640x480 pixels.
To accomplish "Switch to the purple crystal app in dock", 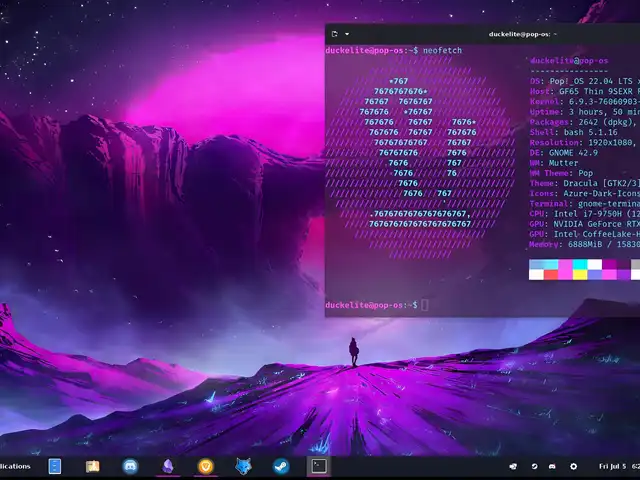I will click(x=168, y=466).
